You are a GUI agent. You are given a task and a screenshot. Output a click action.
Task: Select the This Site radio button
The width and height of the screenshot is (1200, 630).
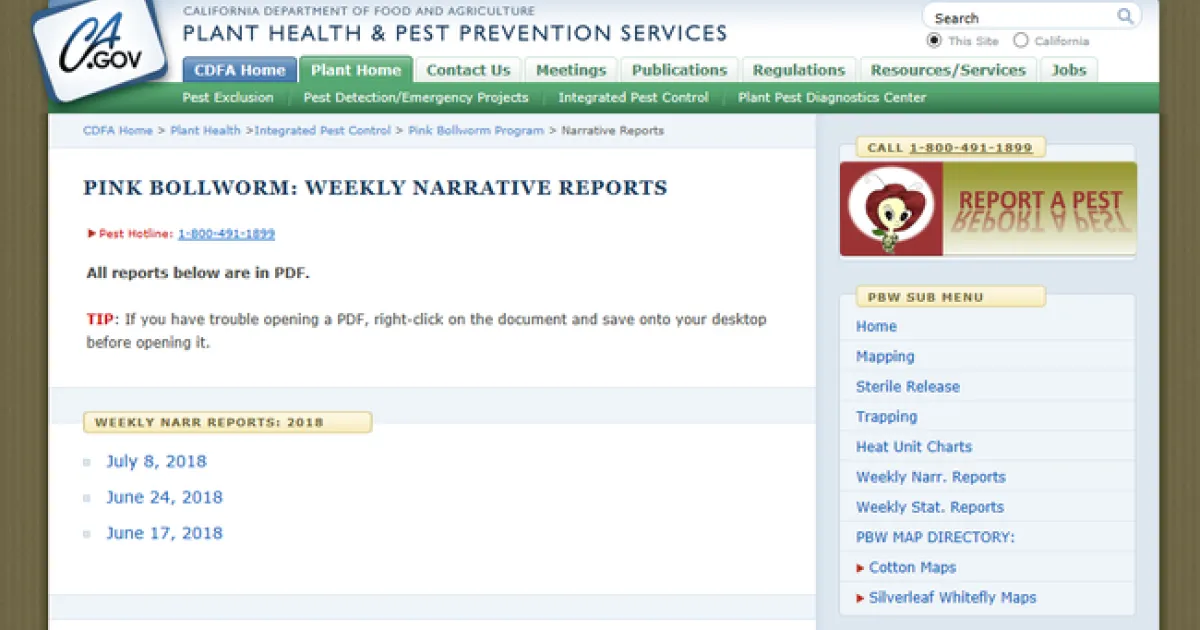(934, 41)
